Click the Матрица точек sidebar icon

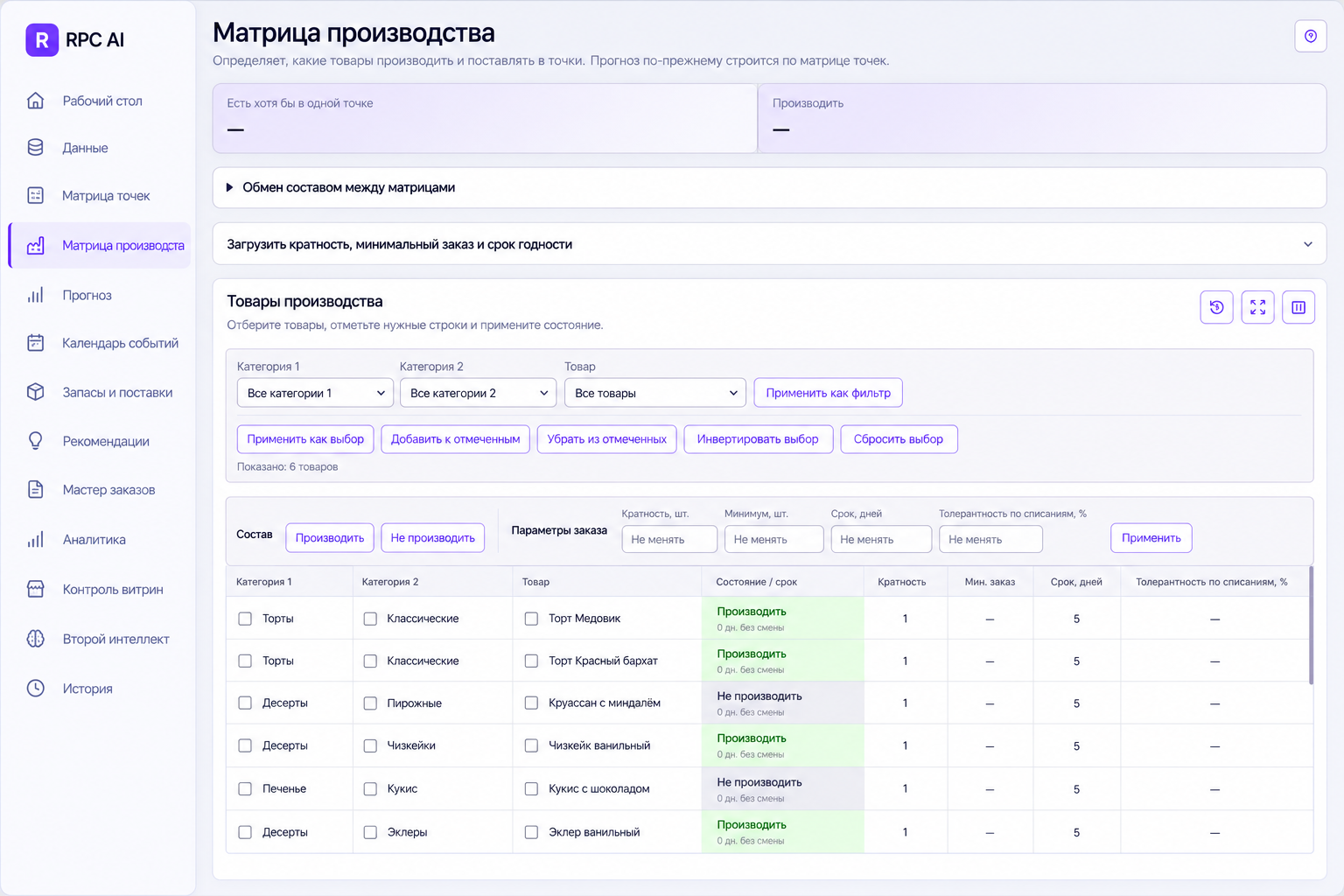35,195
